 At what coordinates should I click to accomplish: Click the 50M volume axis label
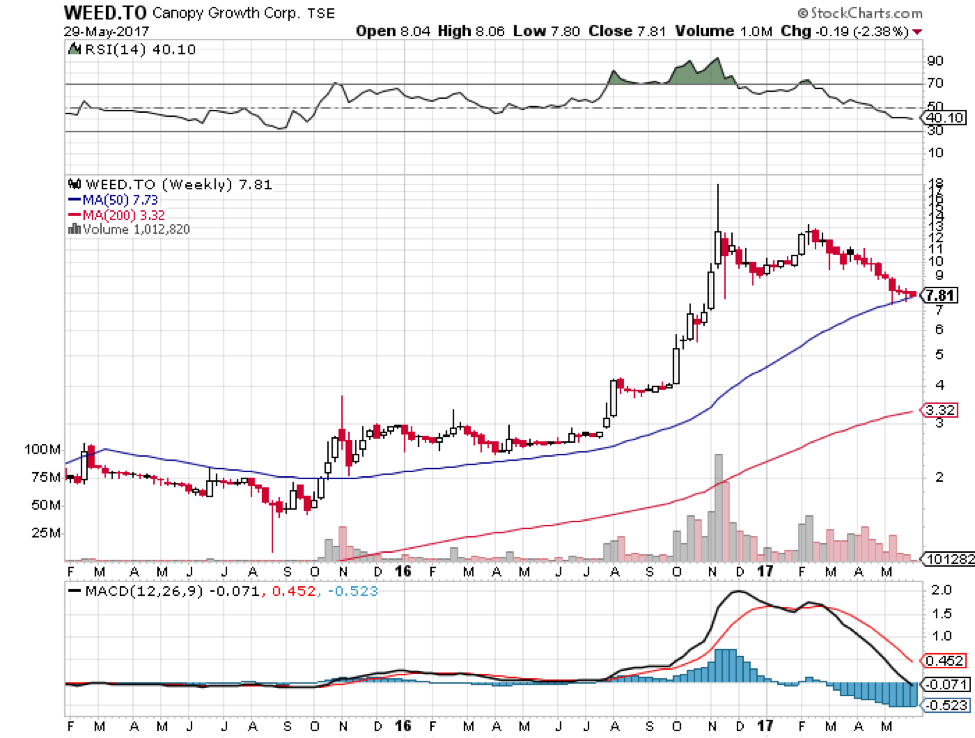click(46, 505)
